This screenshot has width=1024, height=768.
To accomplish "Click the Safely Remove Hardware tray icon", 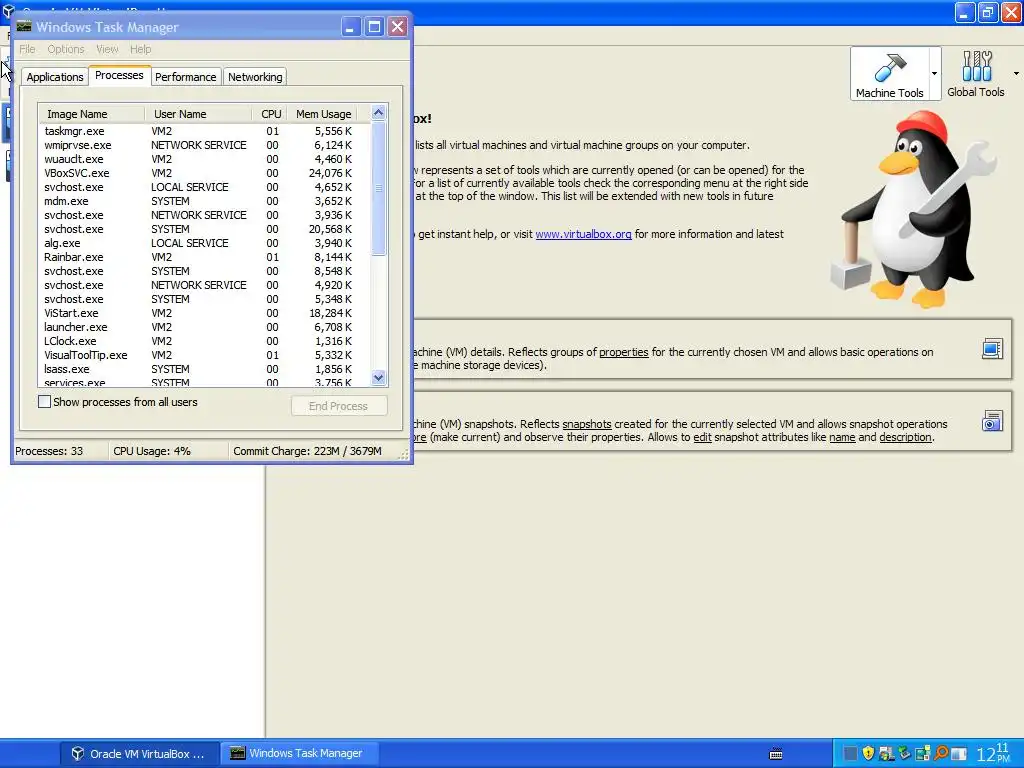I will click(x=904, y=754).
